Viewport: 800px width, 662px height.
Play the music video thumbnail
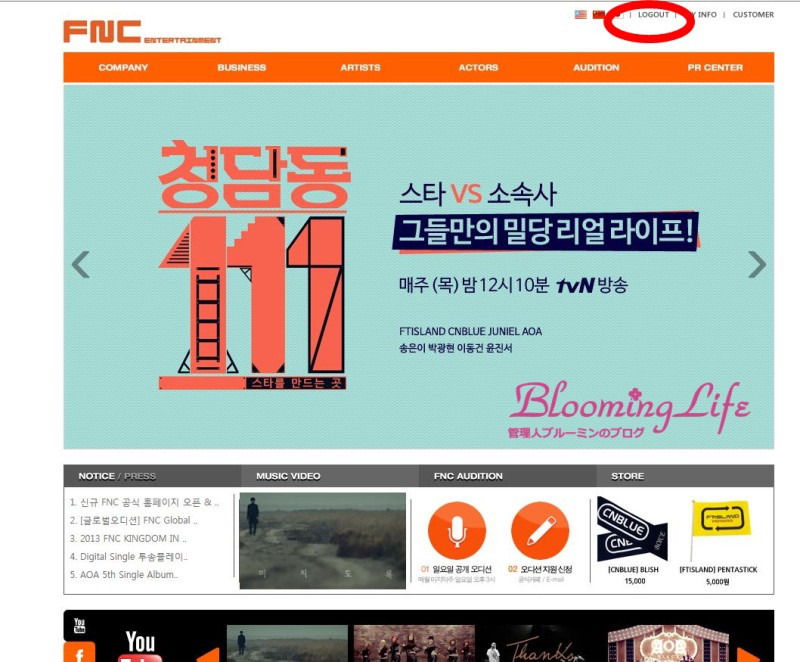click(322, 540)
